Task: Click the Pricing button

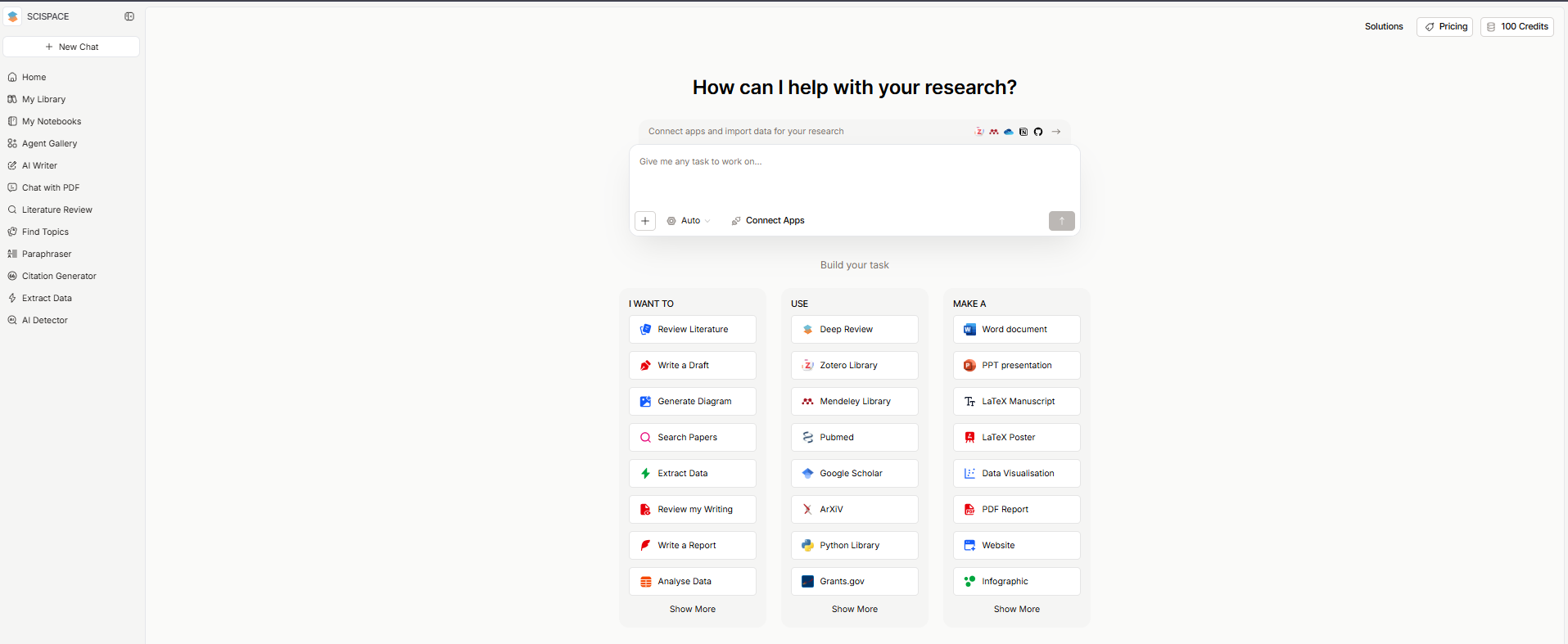Action: click(x=1444, y=27)
